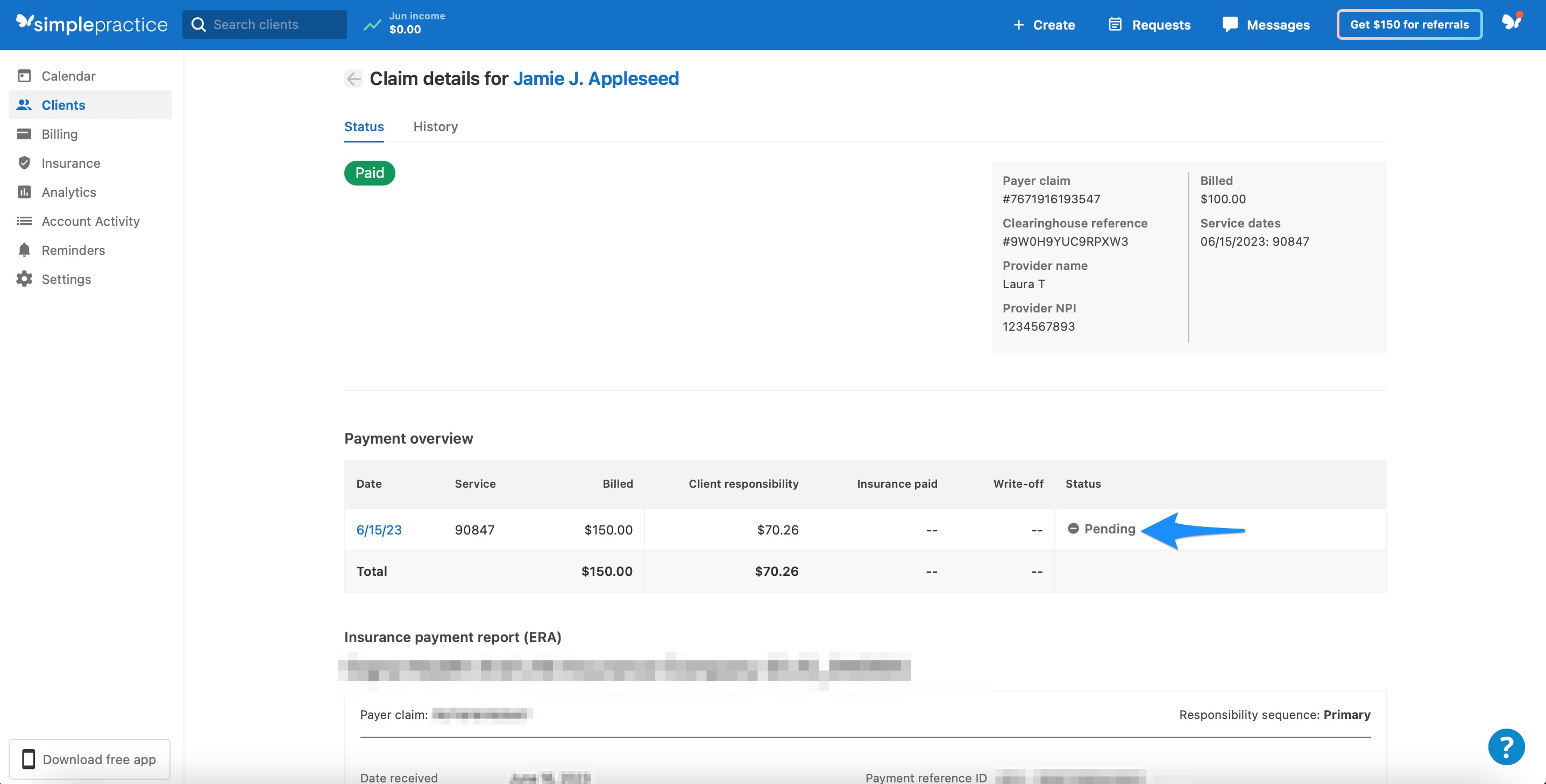Click the Pending status text

(x=1109, y=529)
